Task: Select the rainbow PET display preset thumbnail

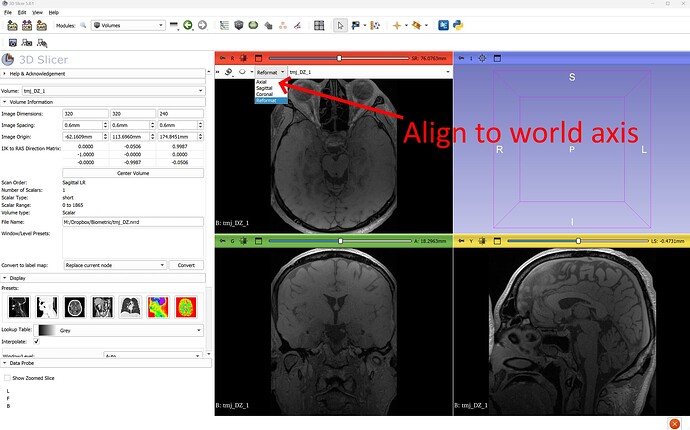Action: coord(158,306)
